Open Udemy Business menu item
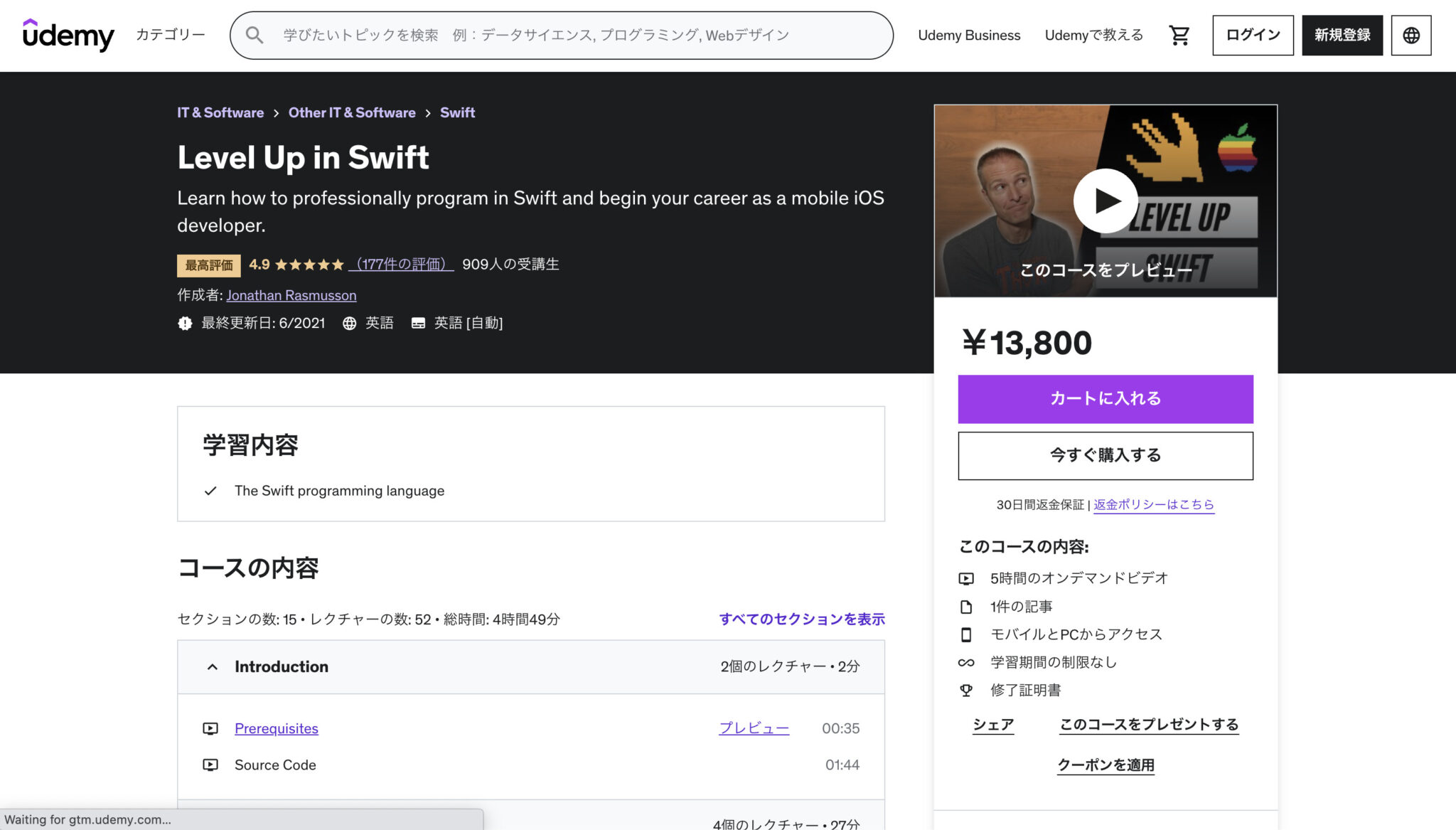1456x830 pixels. pos(969,35)
